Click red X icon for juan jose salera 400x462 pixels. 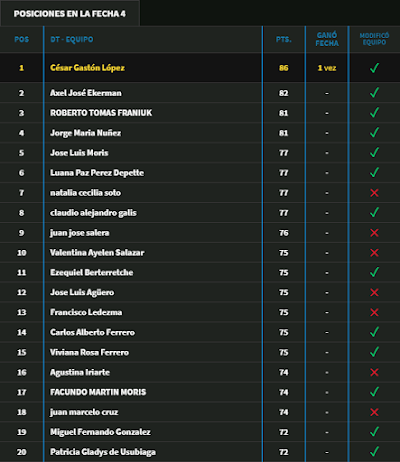374,233
